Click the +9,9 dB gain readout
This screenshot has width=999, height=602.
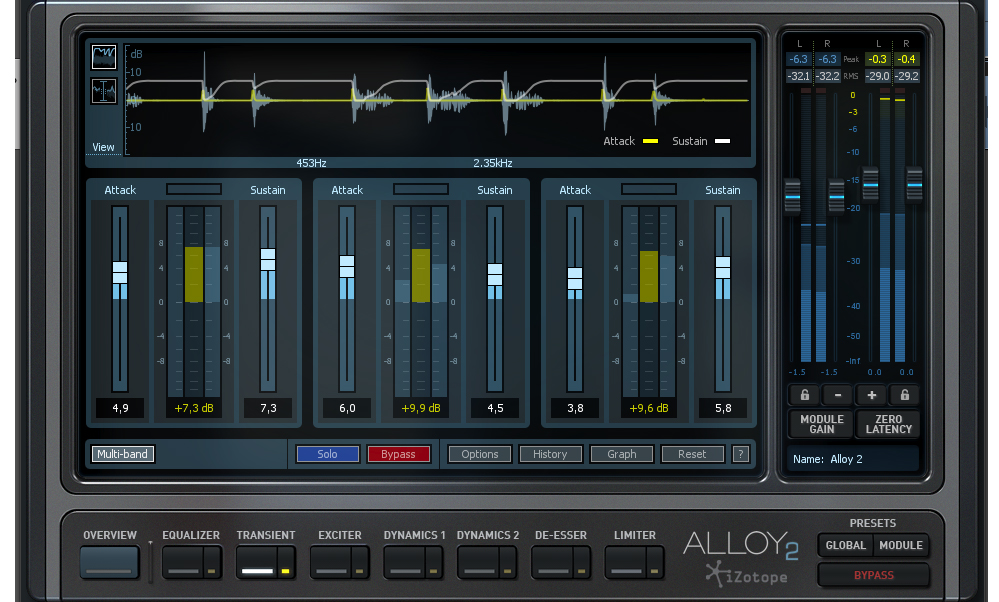tap(421, 408)
